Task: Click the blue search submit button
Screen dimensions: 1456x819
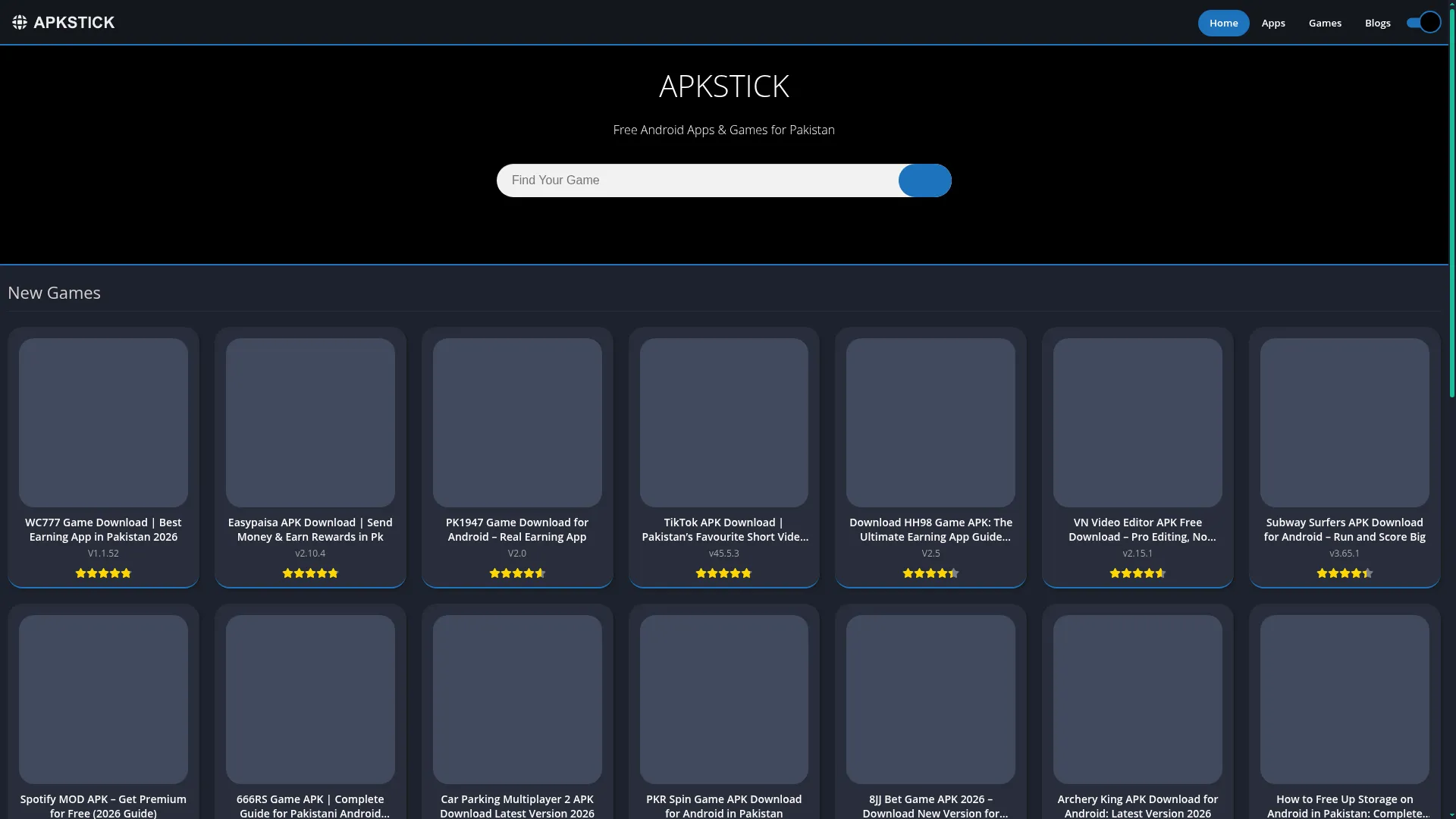Action: click(x=924, y=180)
